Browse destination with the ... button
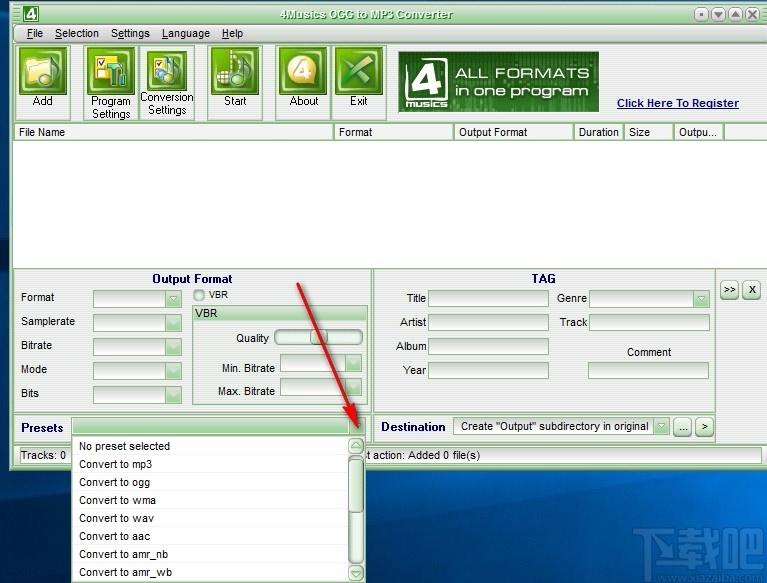This screenshot has height=583, width=767. (683, 427)
